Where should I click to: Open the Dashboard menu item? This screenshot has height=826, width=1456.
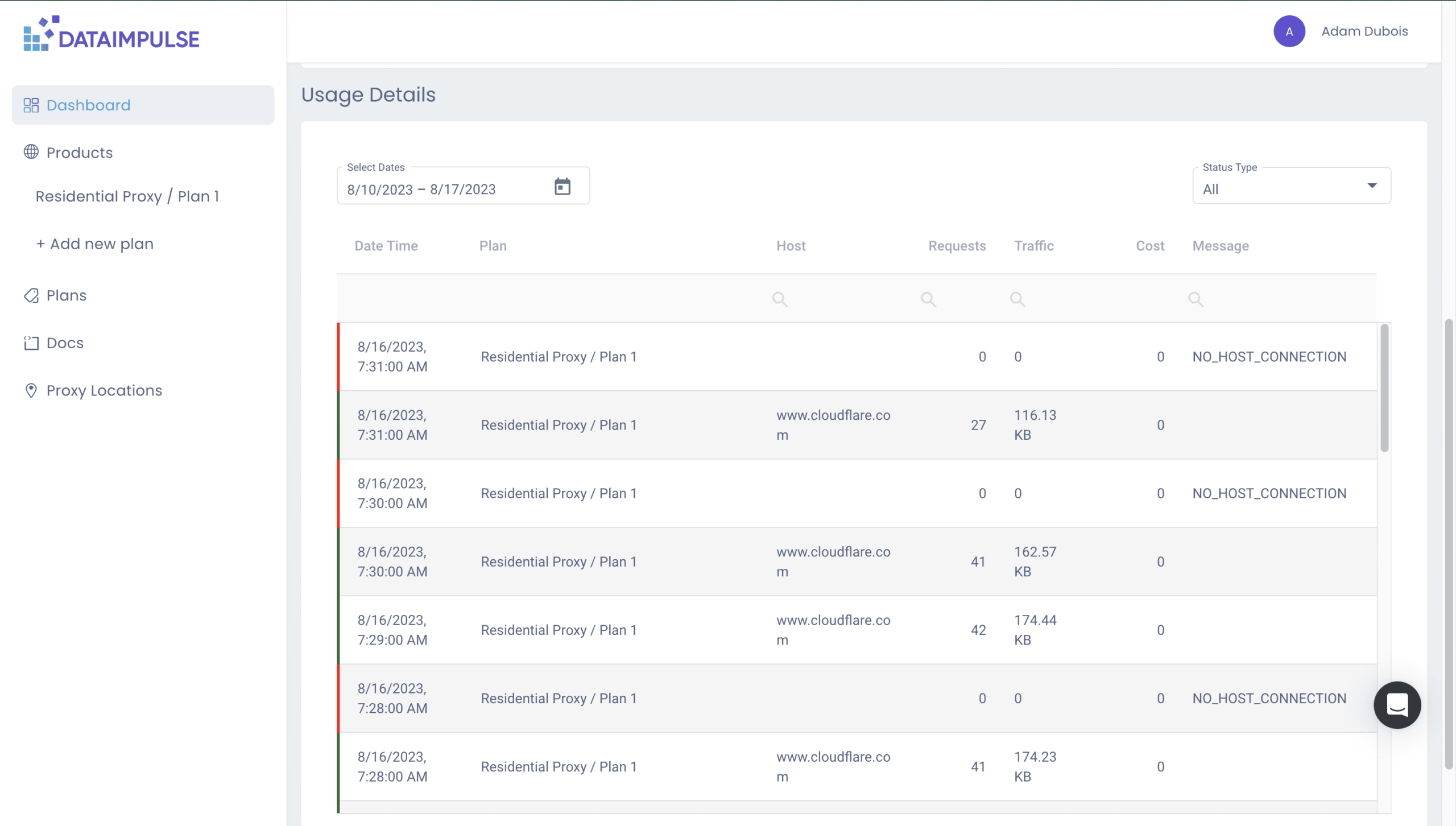pyautogui.click(x=143, y=105)
